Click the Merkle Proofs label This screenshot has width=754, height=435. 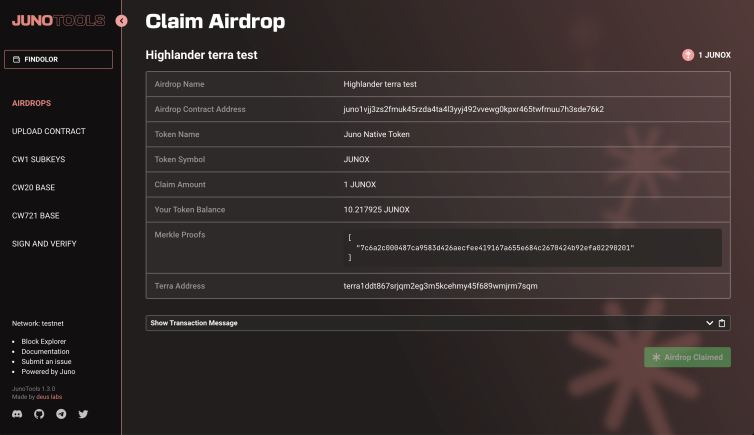[x=180, y=235]
